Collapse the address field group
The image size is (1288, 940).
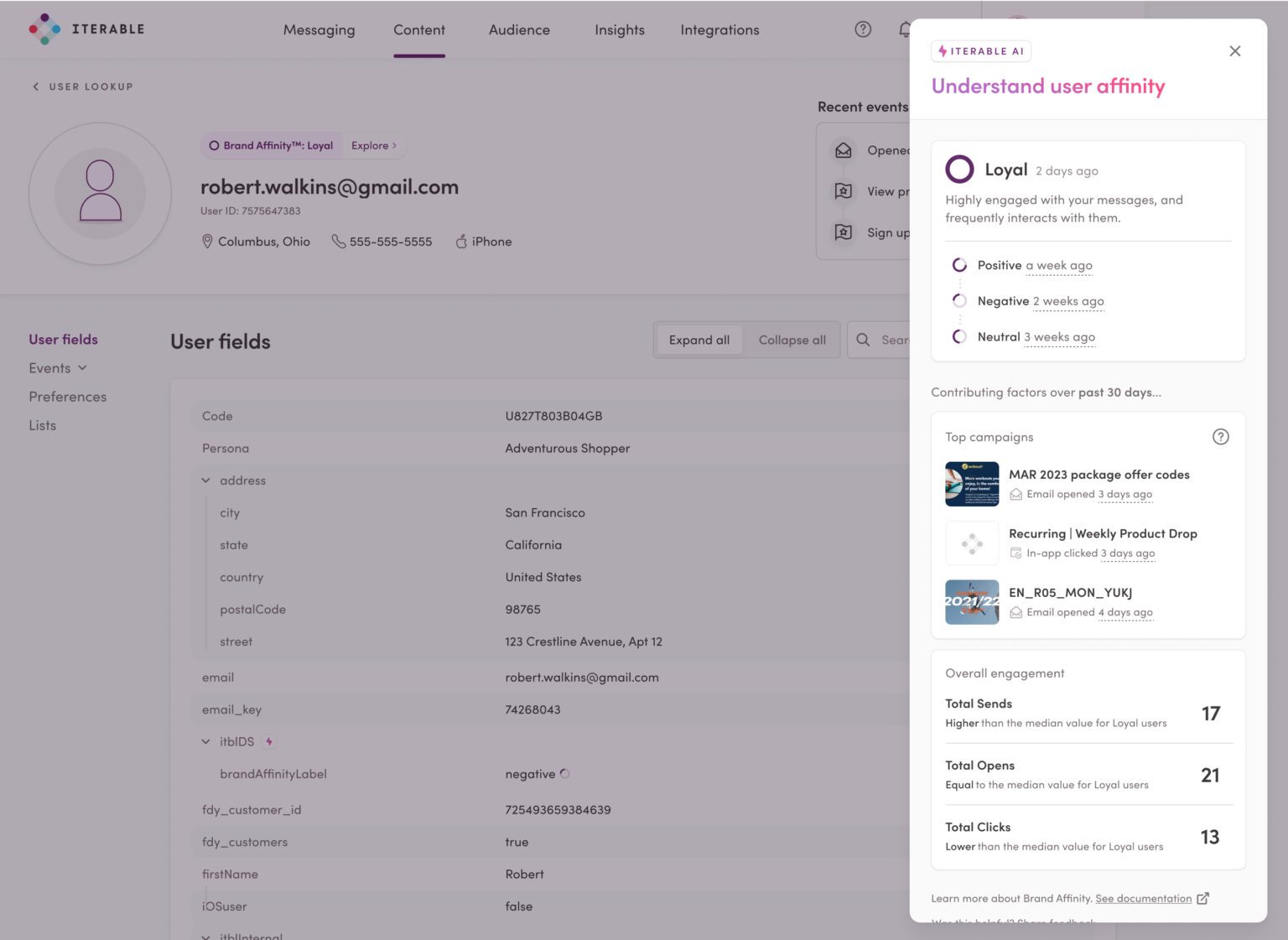click(x=206, y=480)
